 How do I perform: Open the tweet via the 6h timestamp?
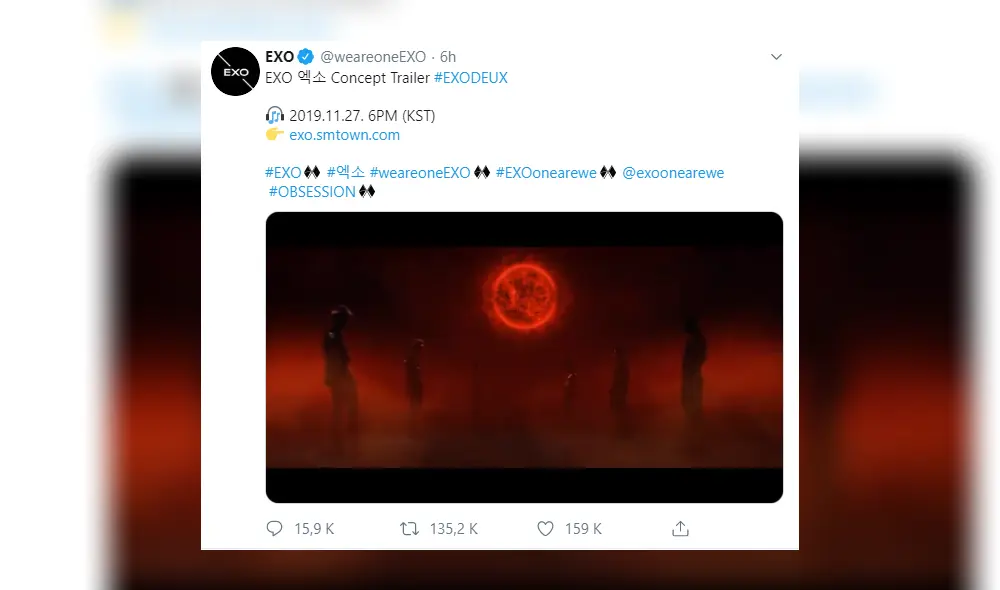tap(444, 57)
